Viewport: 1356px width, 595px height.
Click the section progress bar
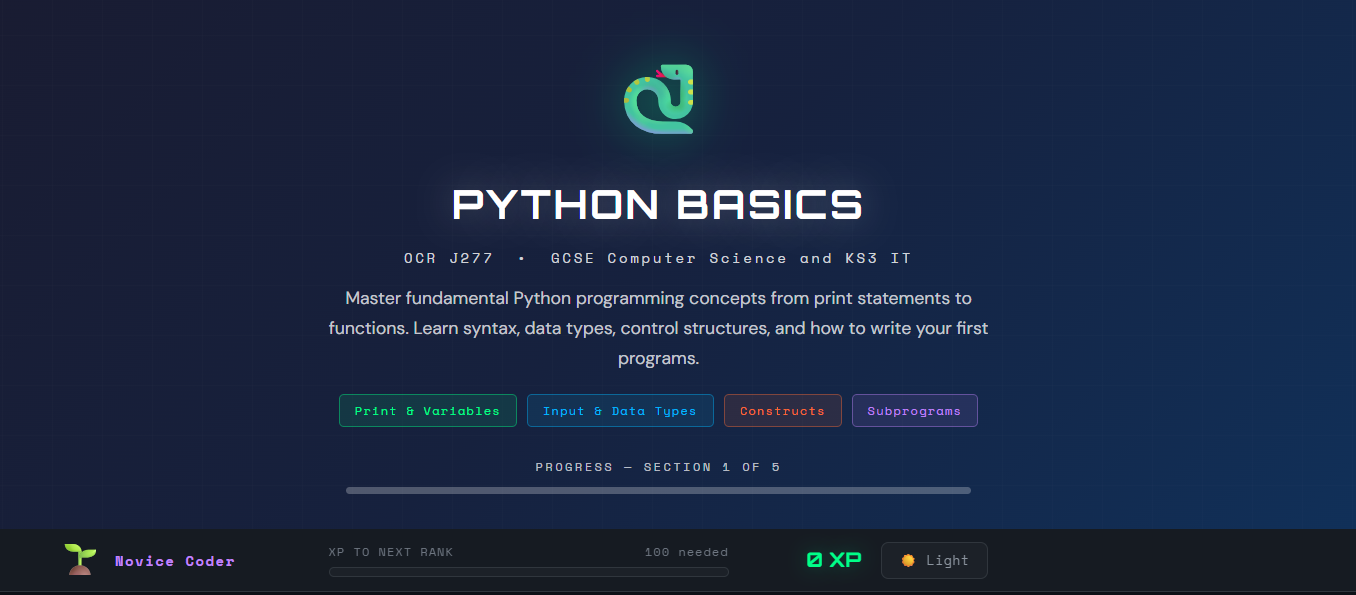658,490
